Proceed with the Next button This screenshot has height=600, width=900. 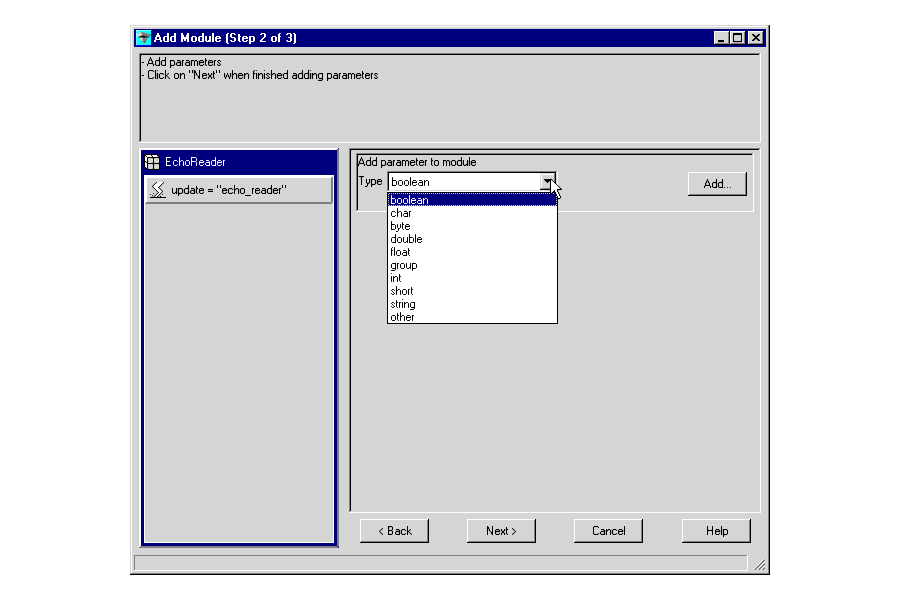tap(501, 531)
